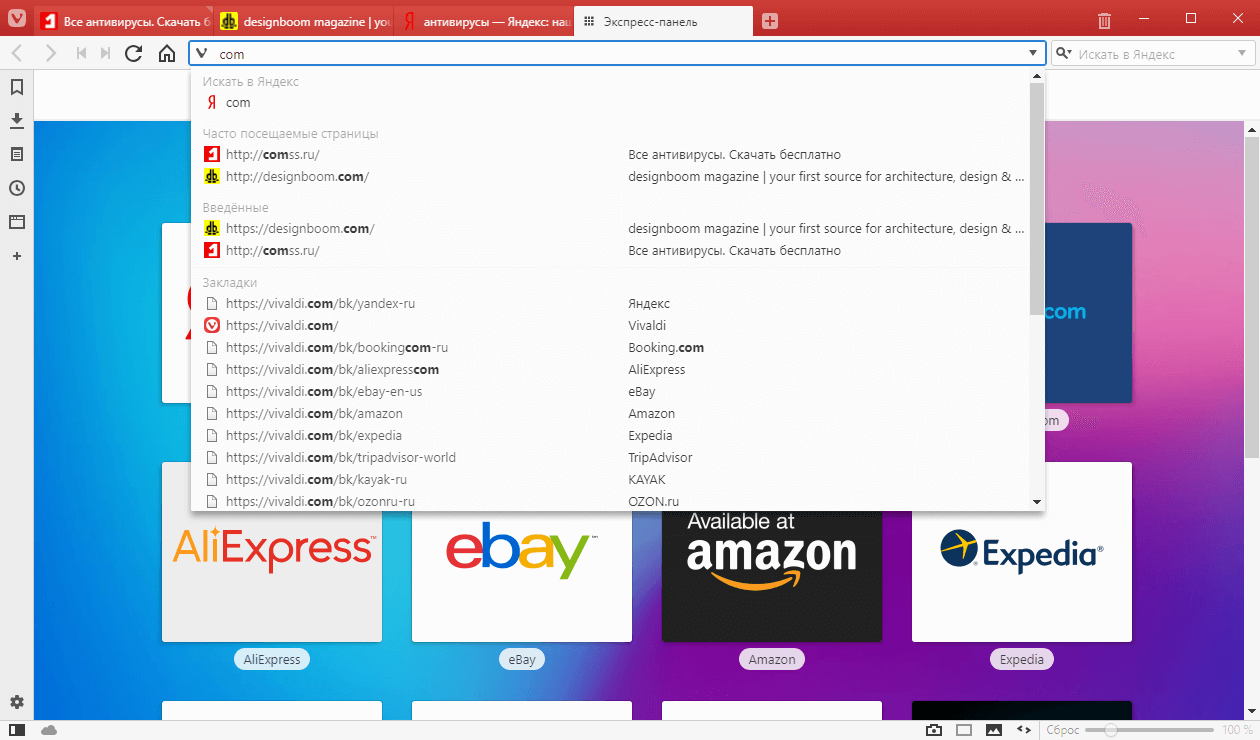The image size is (1260, 740).
Task: Click the AliExpress label below thumbnail
Action: click(272, 659)
